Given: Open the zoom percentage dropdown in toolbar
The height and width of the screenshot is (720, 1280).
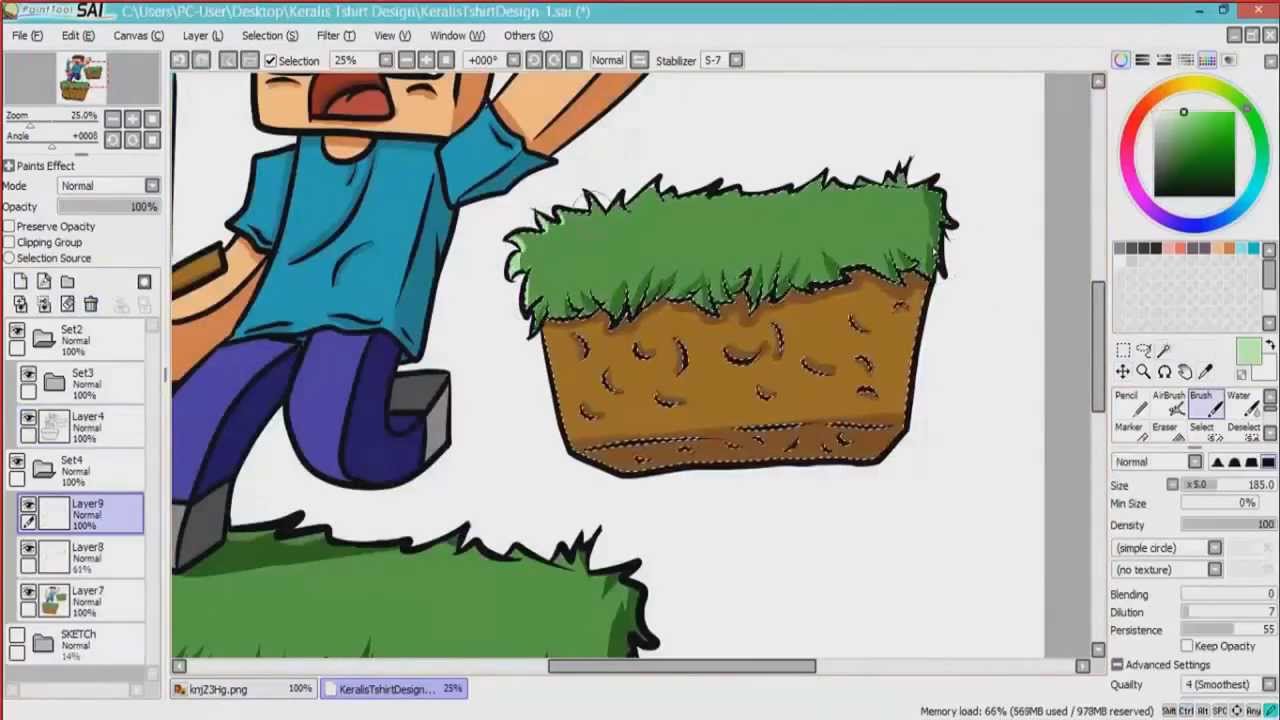Looking at the screenshot, I should point(385,60).
